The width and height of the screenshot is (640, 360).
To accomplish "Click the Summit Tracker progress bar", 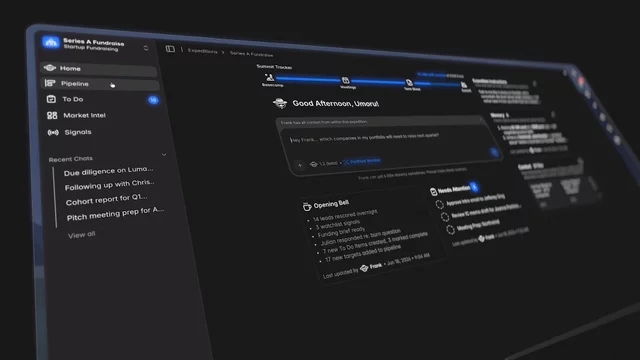I will [x=367, y=81].
